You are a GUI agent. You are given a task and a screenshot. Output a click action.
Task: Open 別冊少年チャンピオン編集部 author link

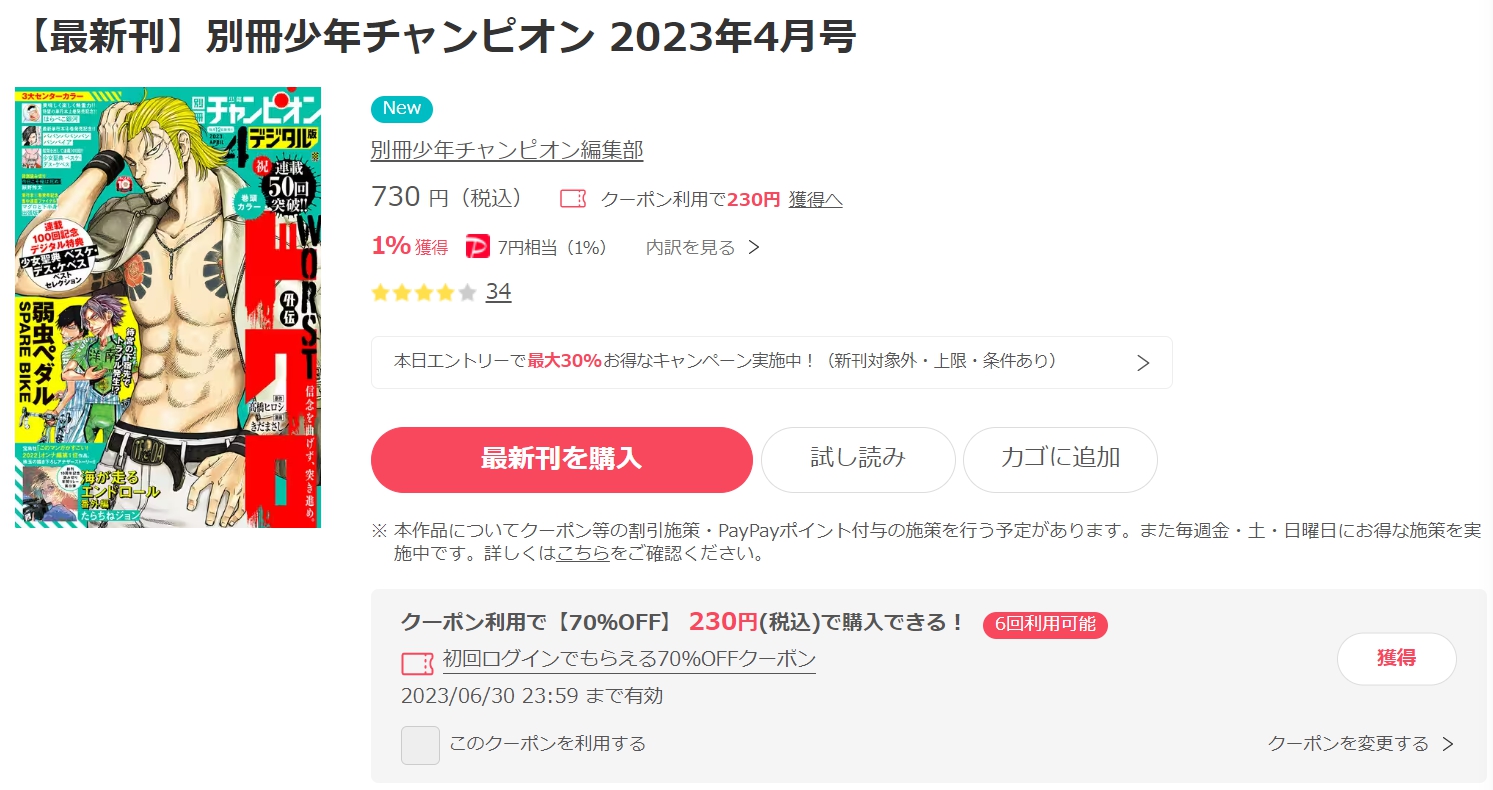point(507,151)
